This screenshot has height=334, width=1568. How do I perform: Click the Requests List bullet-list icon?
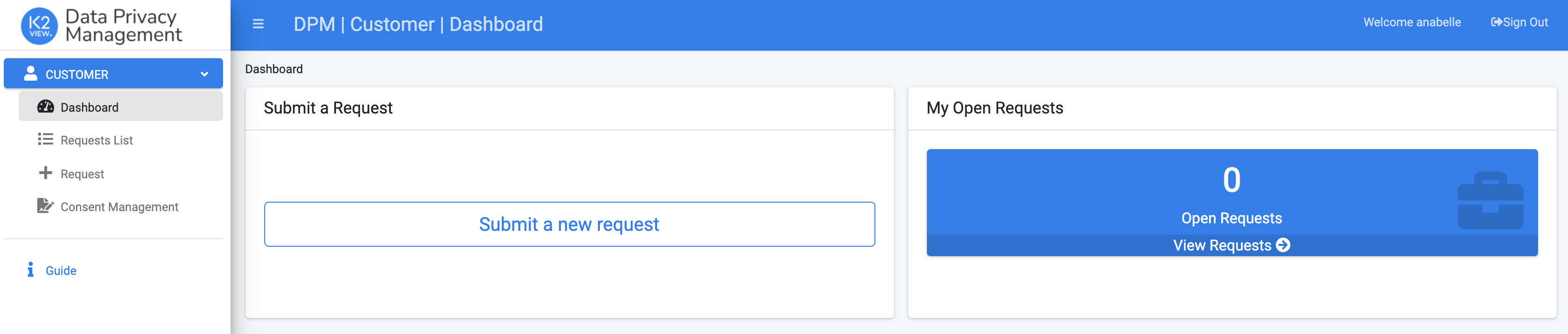coord(45,140)
